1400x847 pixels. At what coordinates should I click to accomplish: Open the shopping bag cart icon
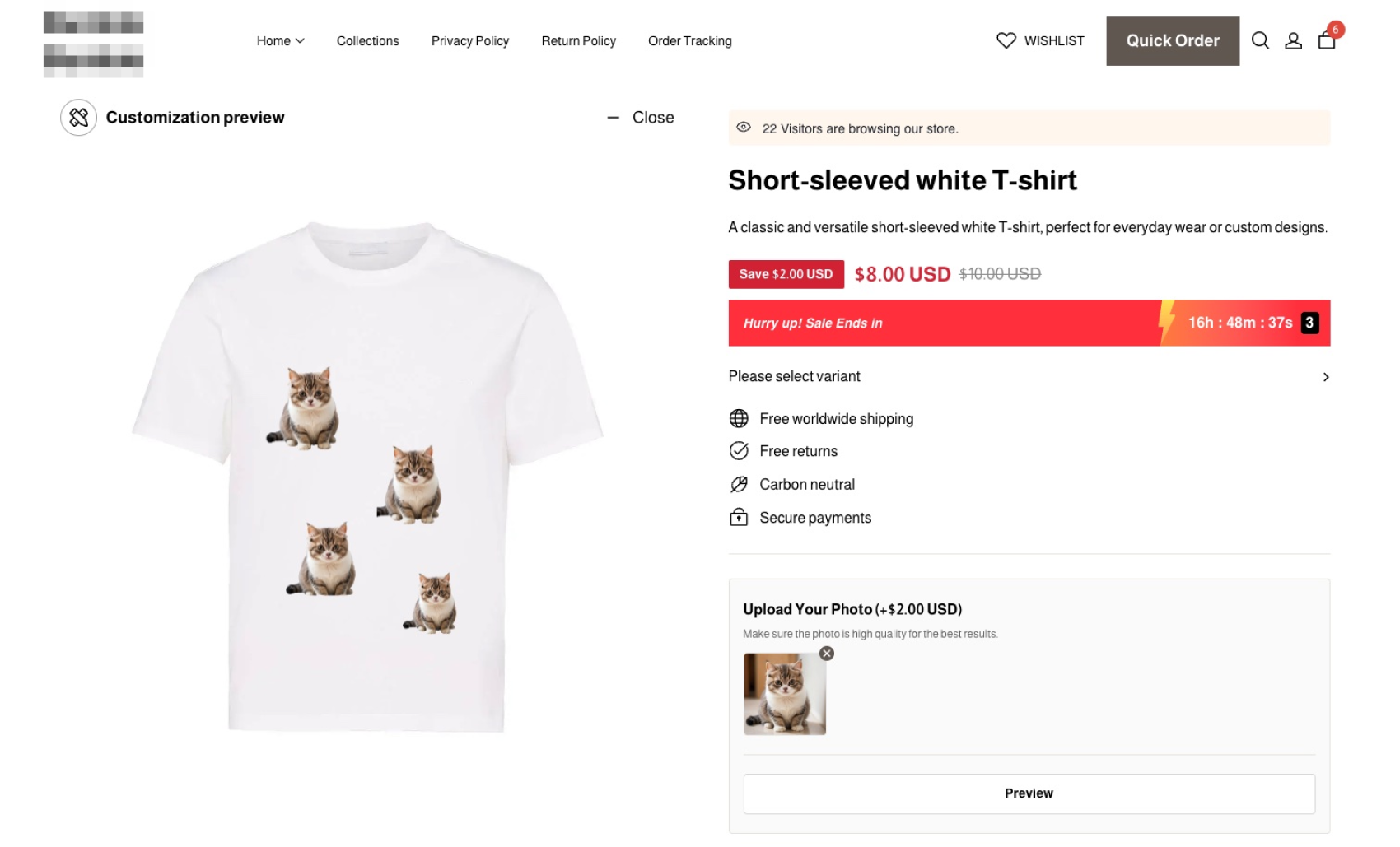[1327, 40]
